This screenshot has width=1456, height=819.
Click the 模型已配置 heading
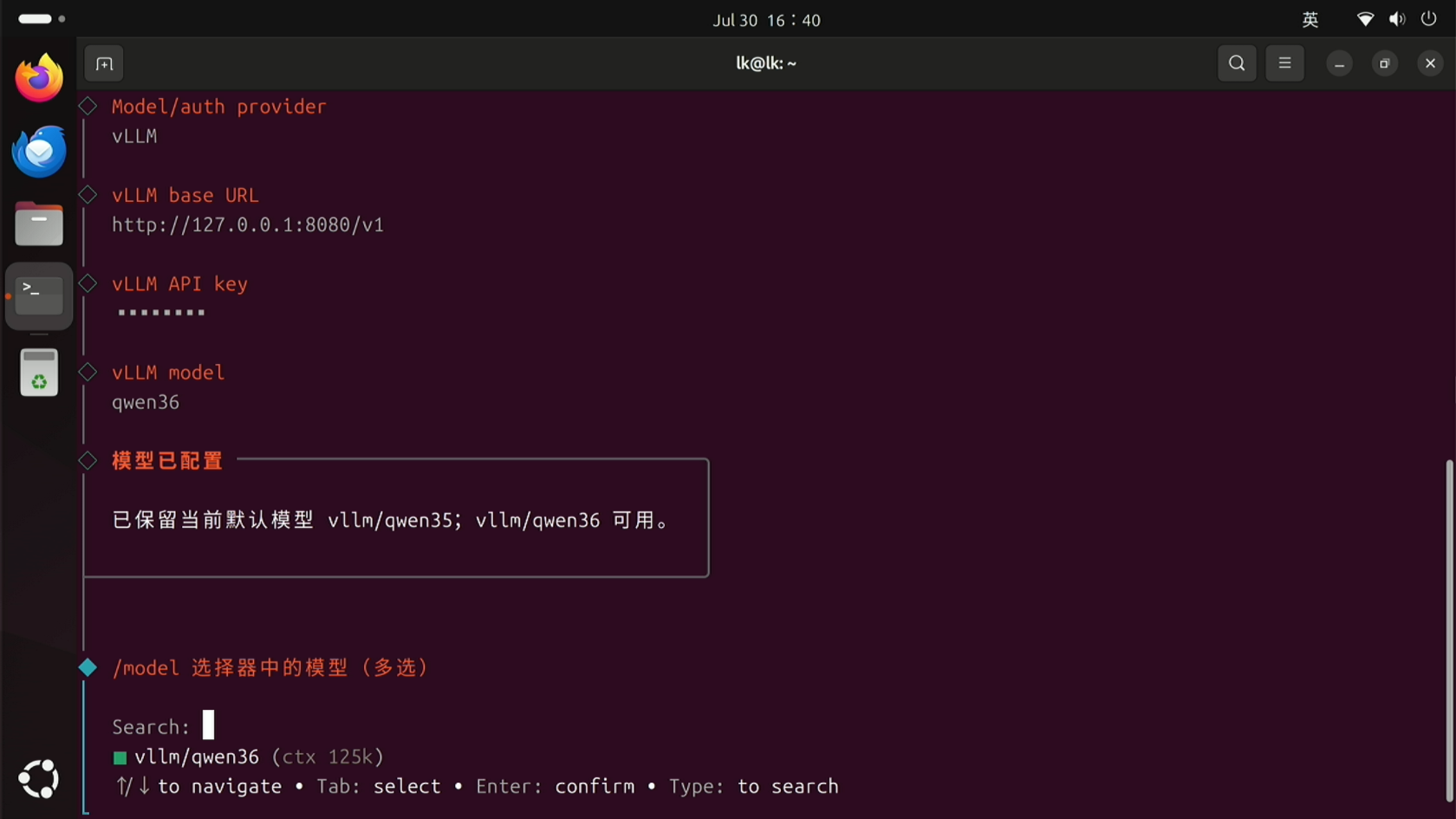click(x=167, y=461)
